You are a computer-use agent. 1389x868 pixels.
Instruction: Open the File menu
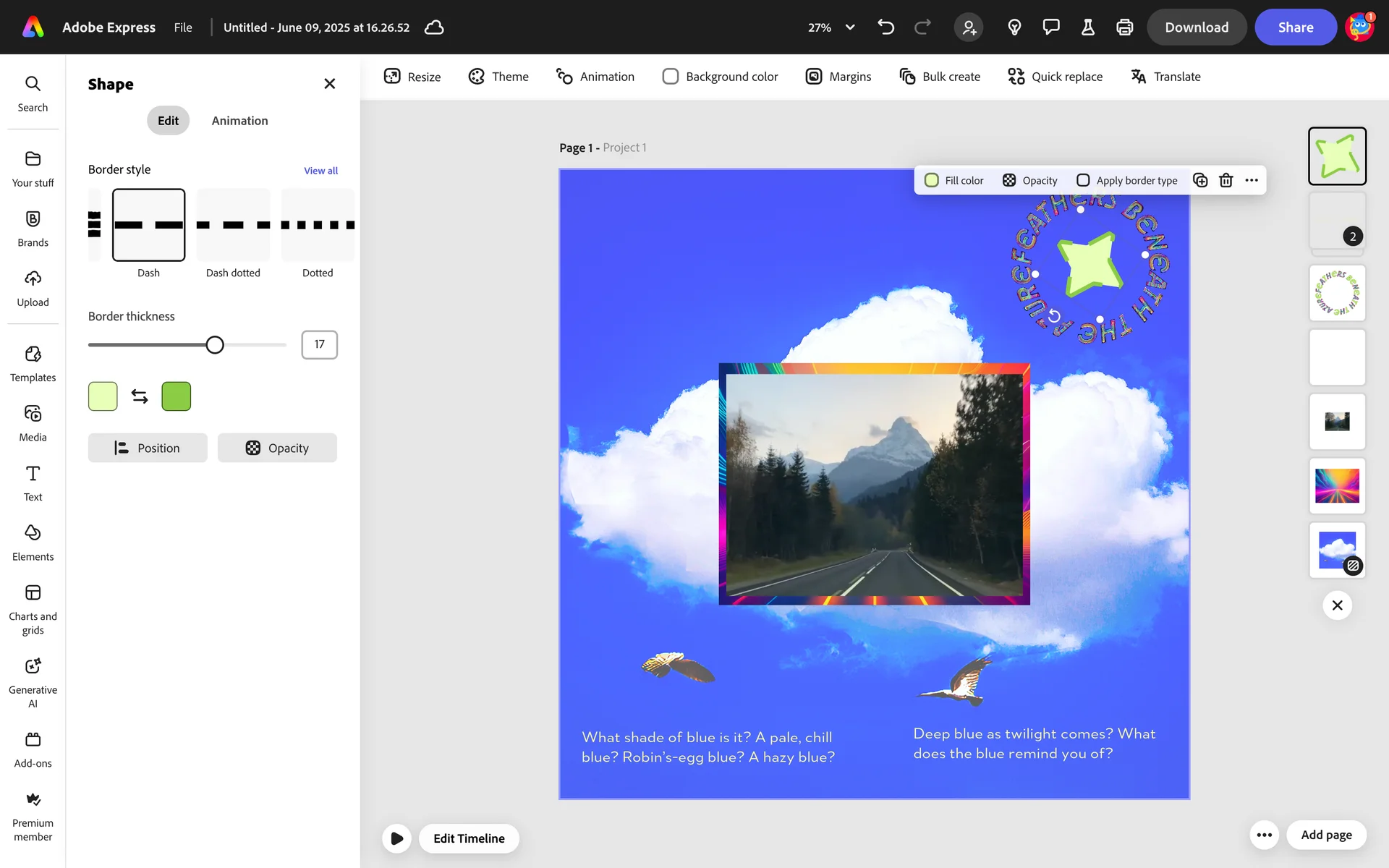coord(183,27)
